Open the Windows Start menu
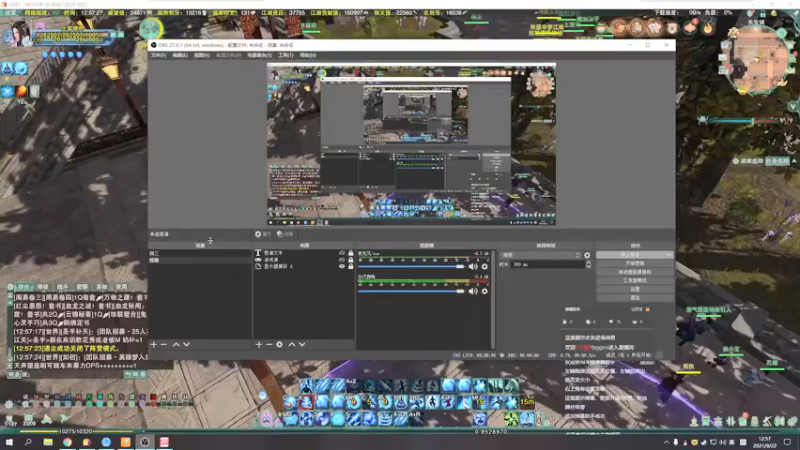800x450 pixels. pos(9,442)
